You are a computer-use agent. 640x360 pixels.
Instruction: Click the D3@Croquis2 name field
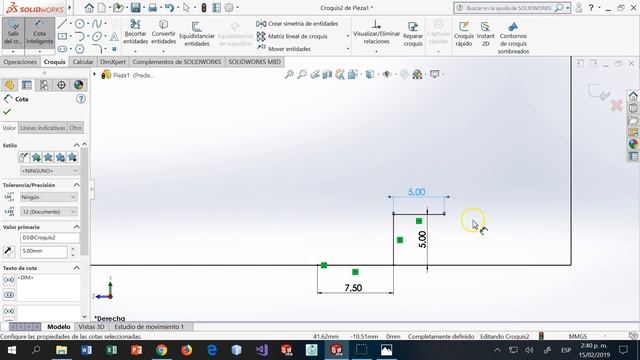point(49,237)
